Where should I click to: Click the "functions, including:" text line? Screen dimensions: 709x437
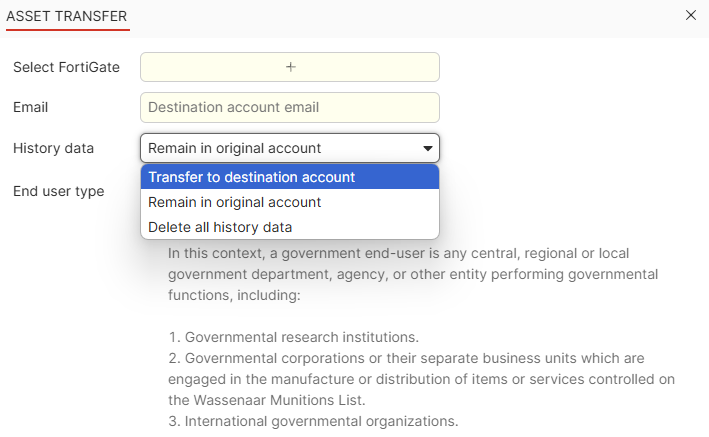point(234,296)
